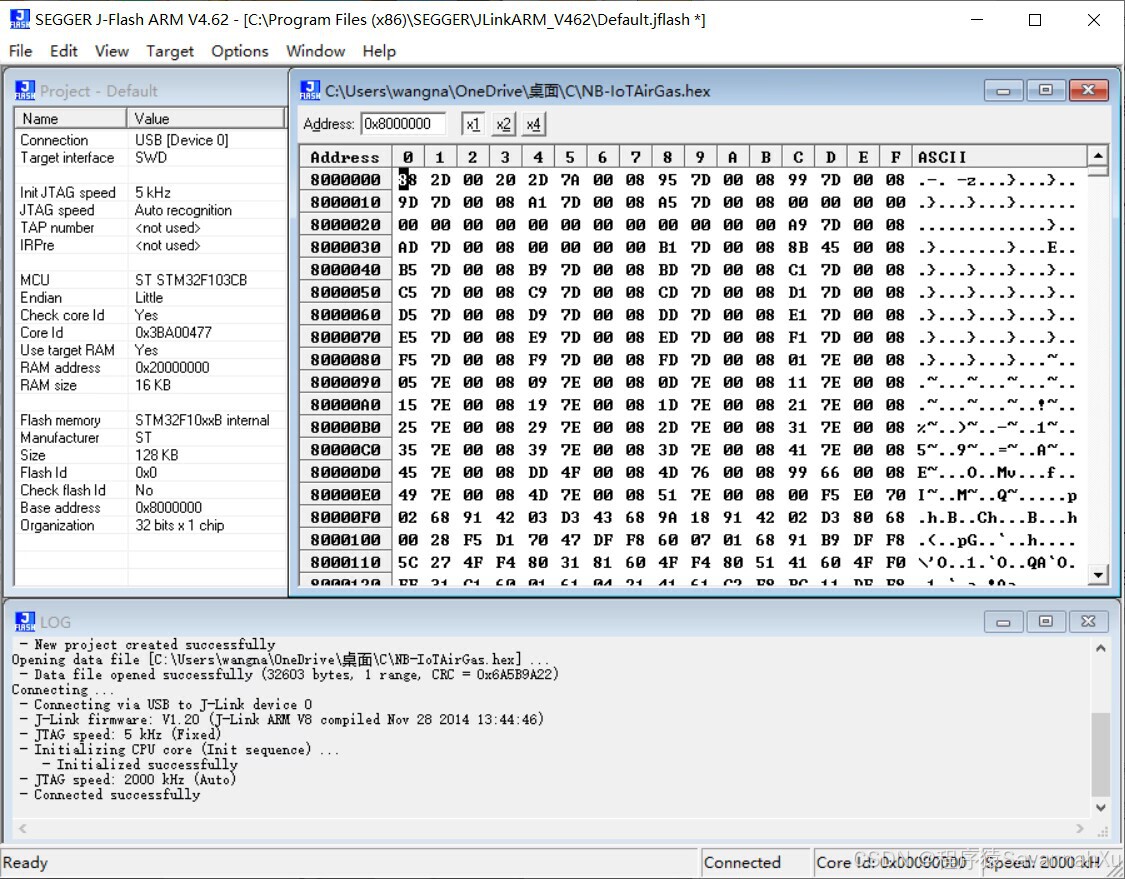Click Endian value Little
Screen dimensions: 1125x879
click(x=149, y=298)
